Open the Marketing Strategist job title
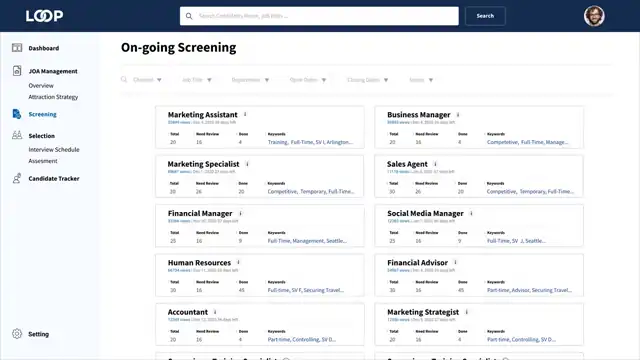 [x=423, y=312]
